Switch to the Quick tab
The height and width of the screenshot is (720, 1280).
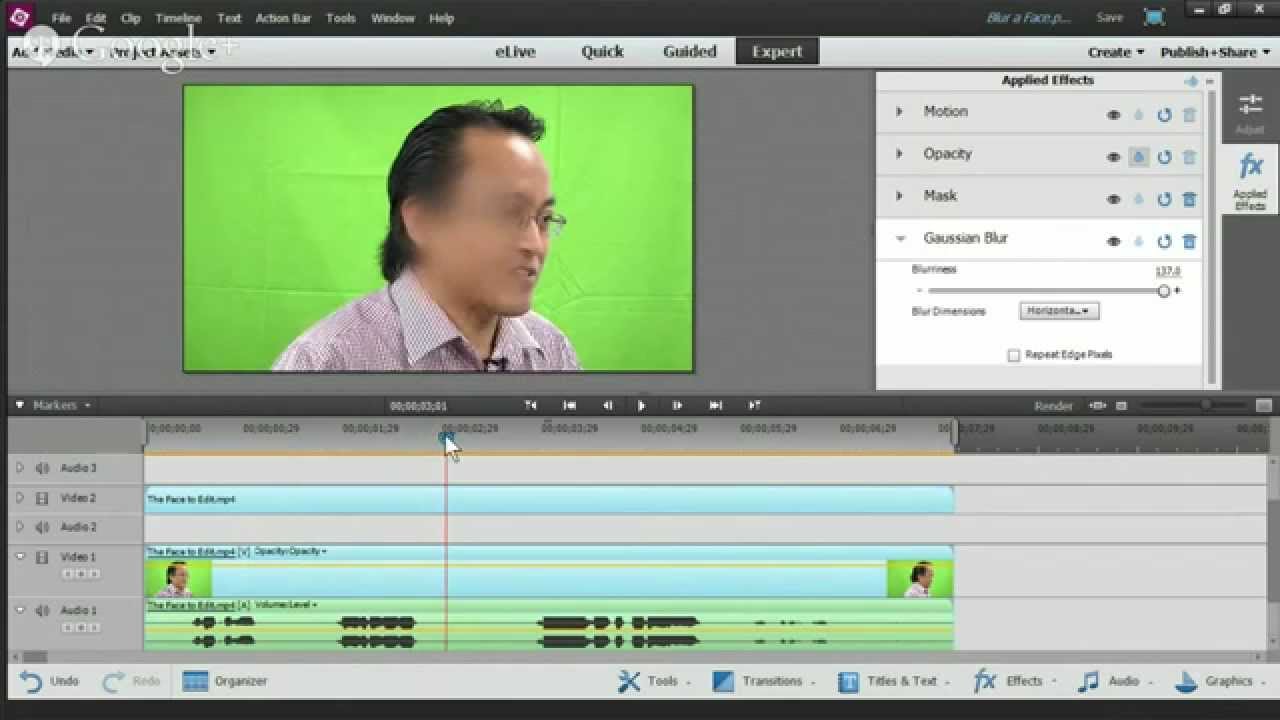pos(602,52)
